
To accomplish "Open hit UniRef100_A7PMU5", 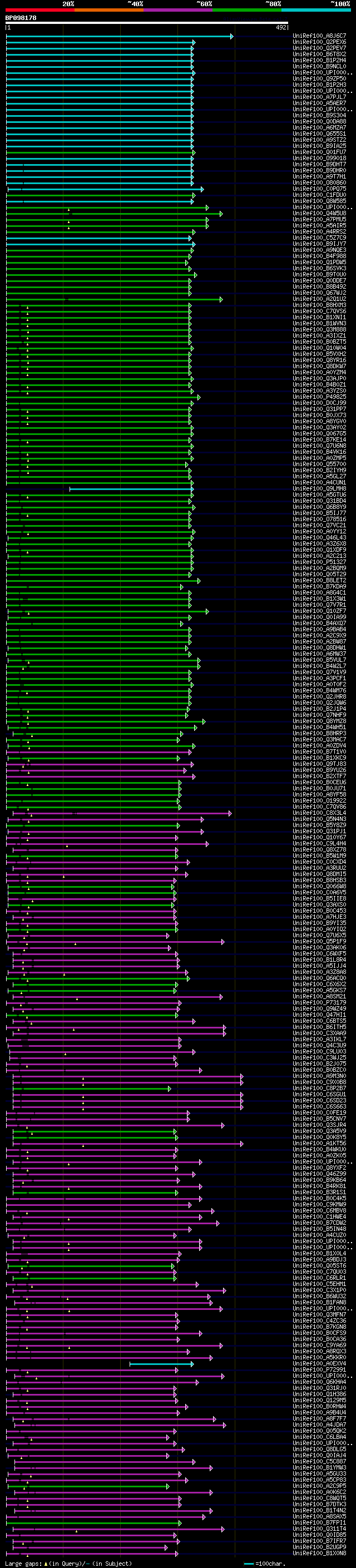I will [x=319, y=219].
